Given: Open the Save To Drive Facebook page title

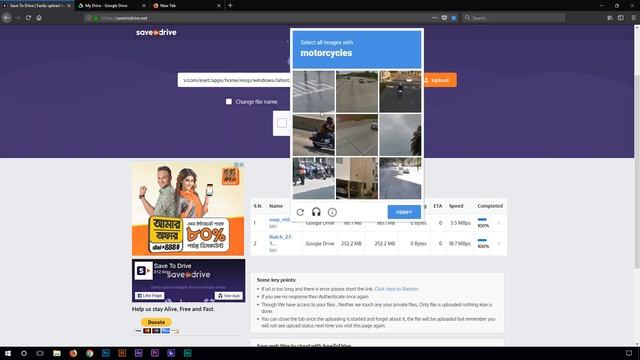Looking at the screenshot, I should [172, 266].
